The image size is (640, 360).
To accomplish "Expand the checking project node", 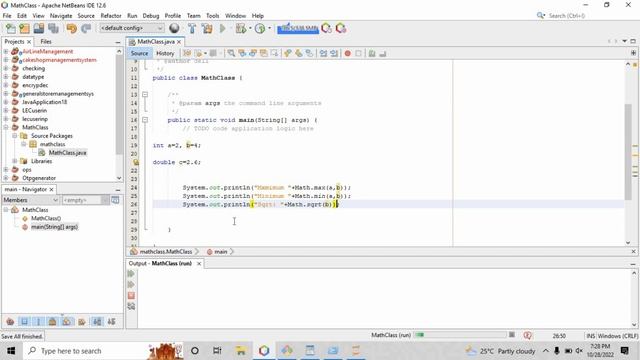I will [x=6, y=68].
